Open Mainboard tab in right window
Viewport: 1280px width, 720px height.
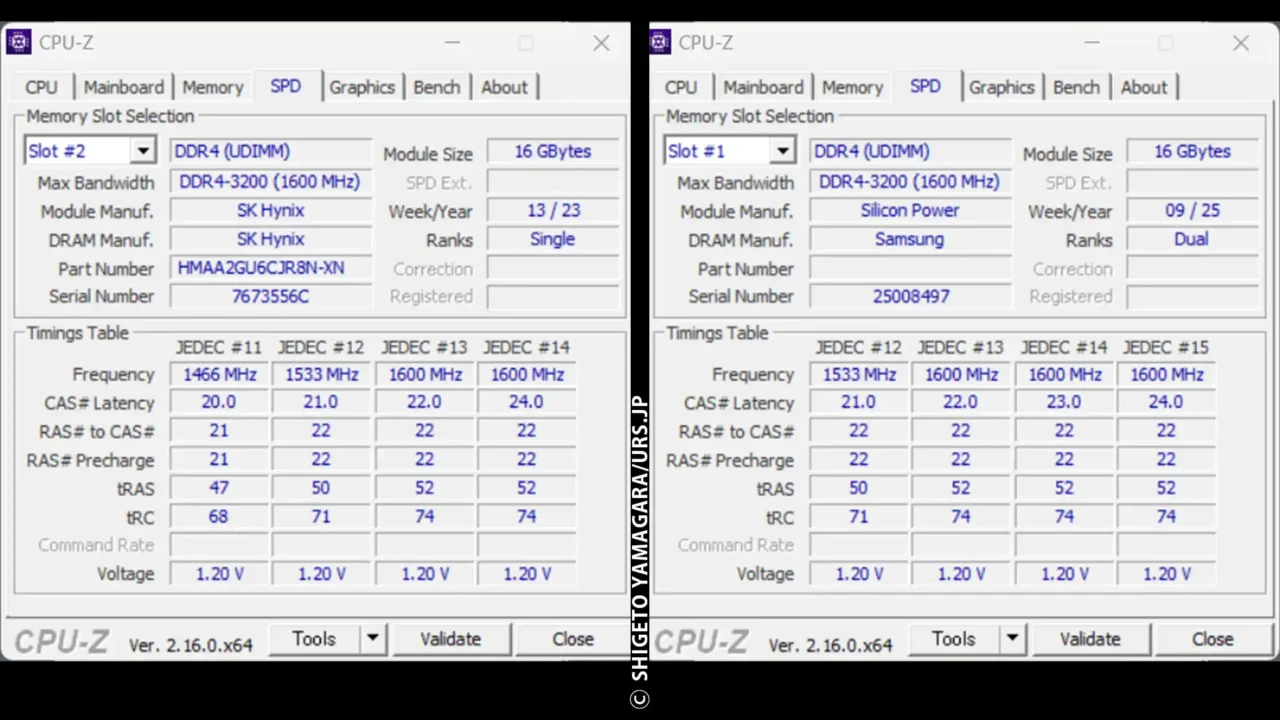point(763,87)
